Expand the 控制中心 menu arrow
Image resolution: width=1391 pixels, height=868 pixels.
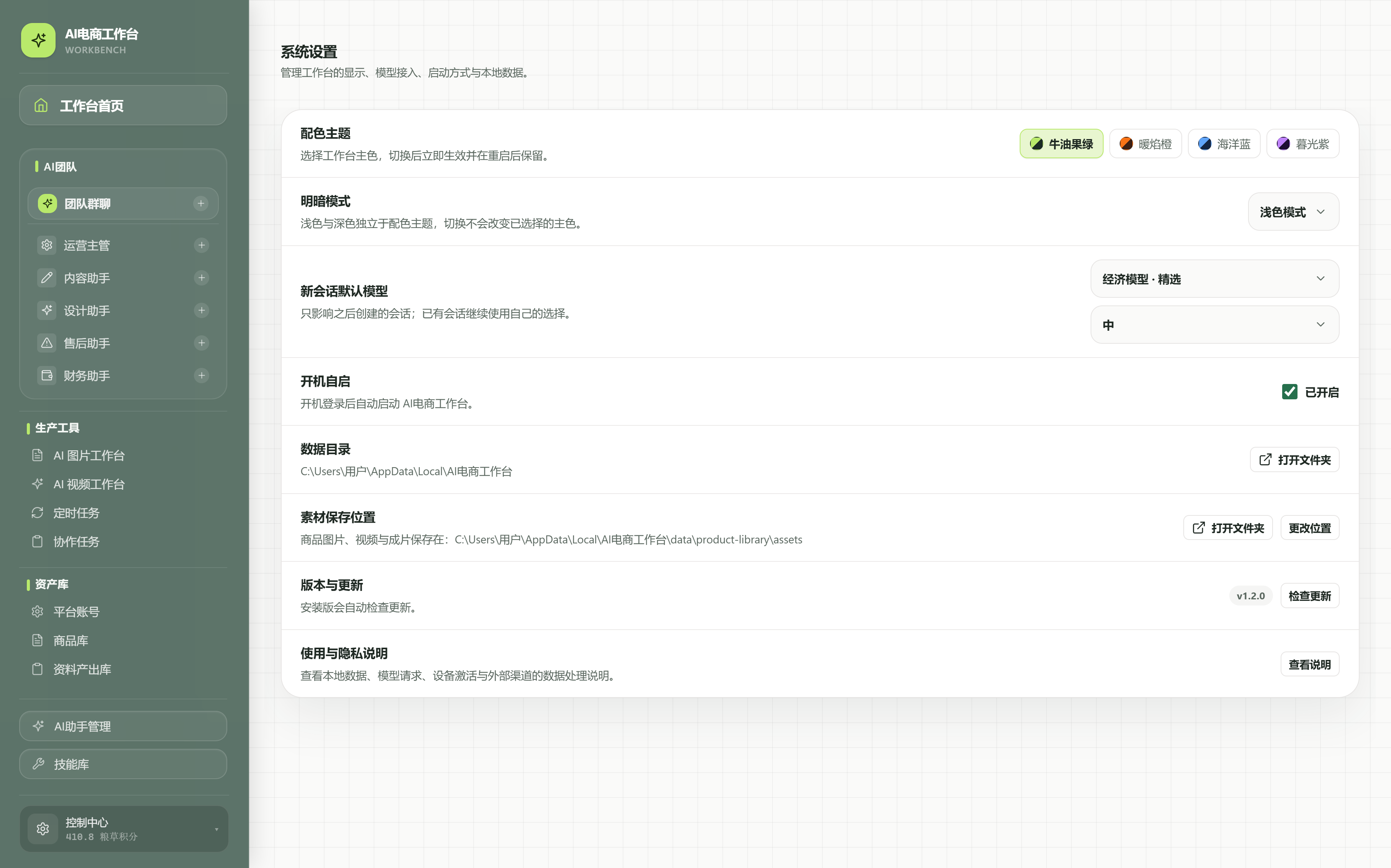(x=217, y=829)
